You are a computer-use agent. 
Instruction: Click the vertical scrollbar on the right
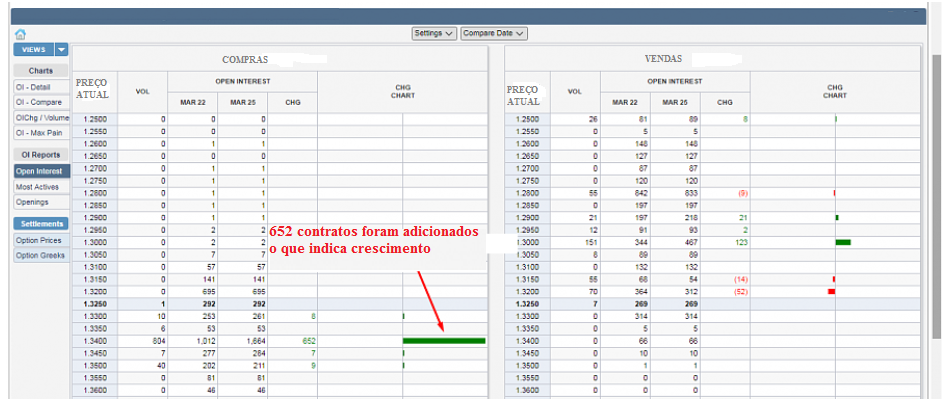[x=937, y=200]
